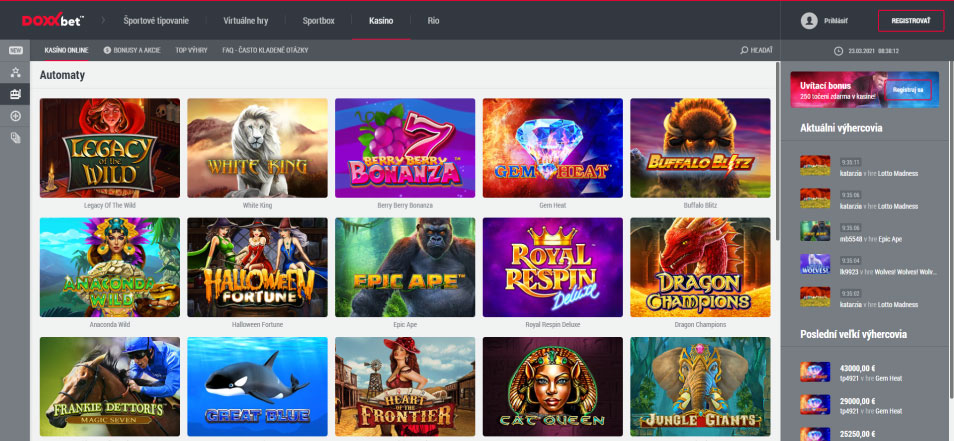954x441 pixels.
Task: Click the Legacy Of The Wild caption
Action: [110, 206]
